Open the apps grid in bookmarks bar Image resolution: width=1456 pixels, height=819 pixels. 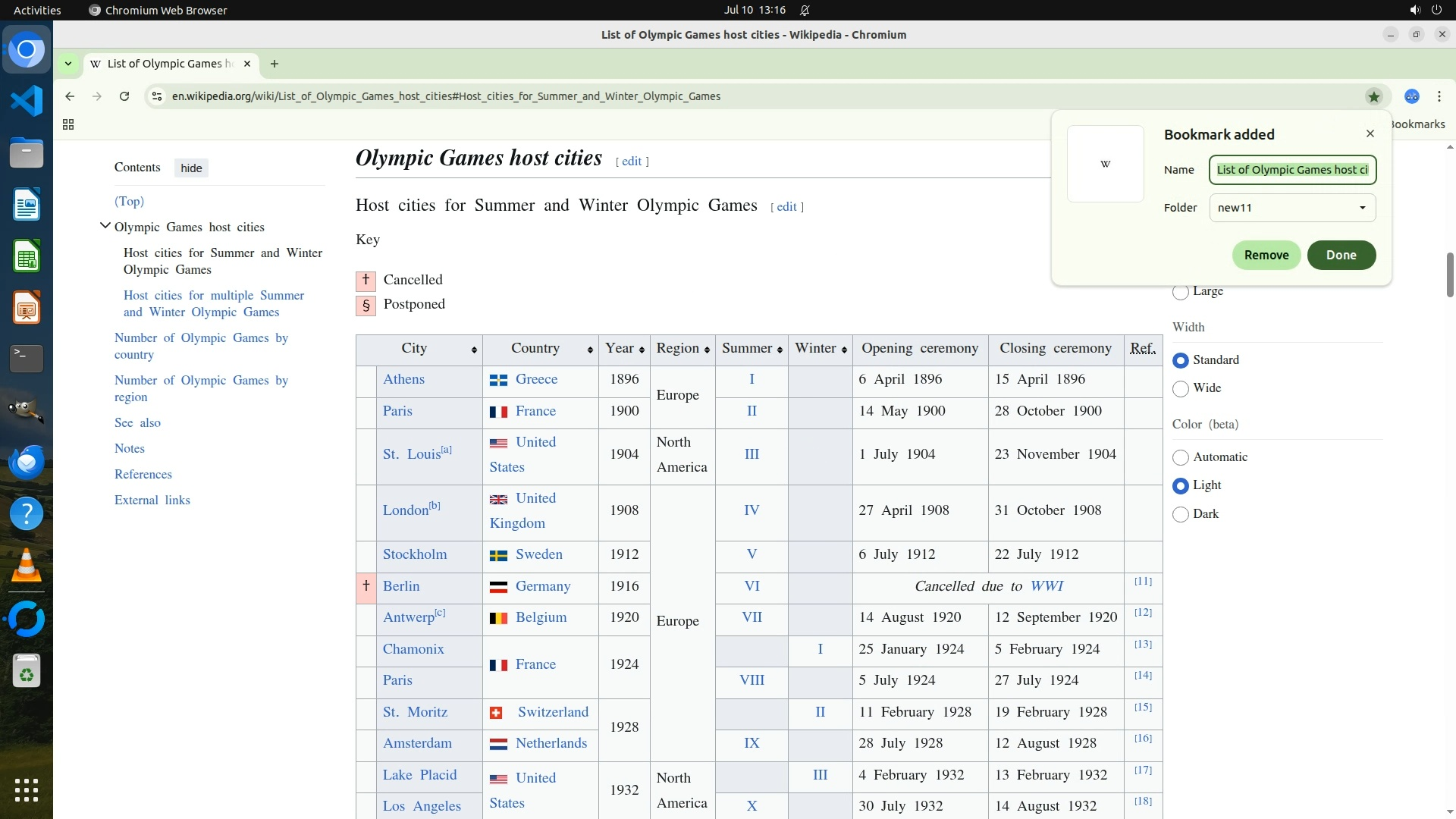68,124
